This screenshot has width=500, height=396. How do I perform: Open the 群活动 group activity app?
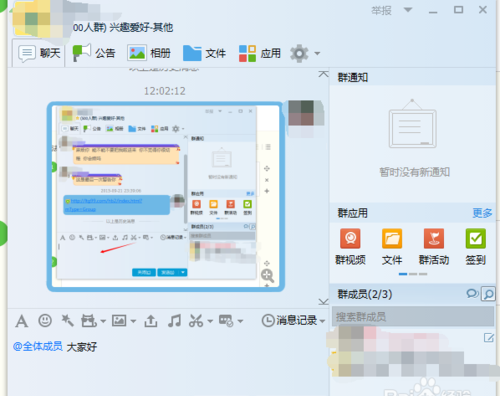[x=434, y=247]
